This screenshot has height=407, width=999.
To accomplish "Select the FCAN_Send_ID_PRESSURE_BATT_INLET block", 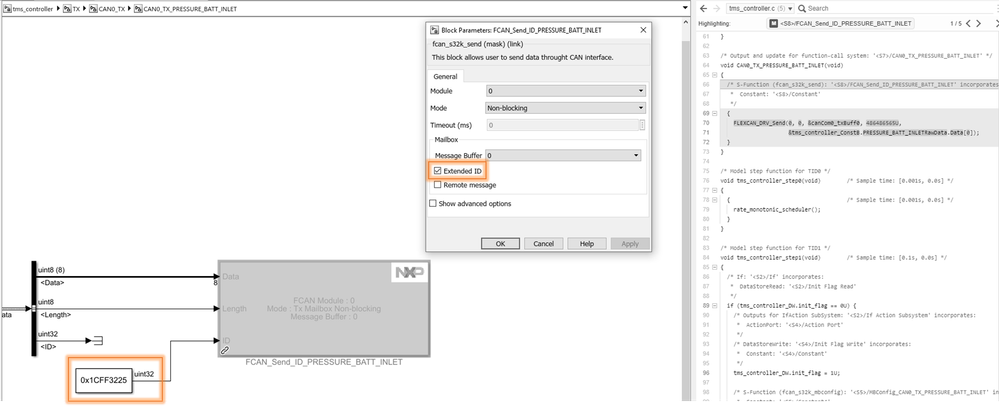I will click(324, 308).
